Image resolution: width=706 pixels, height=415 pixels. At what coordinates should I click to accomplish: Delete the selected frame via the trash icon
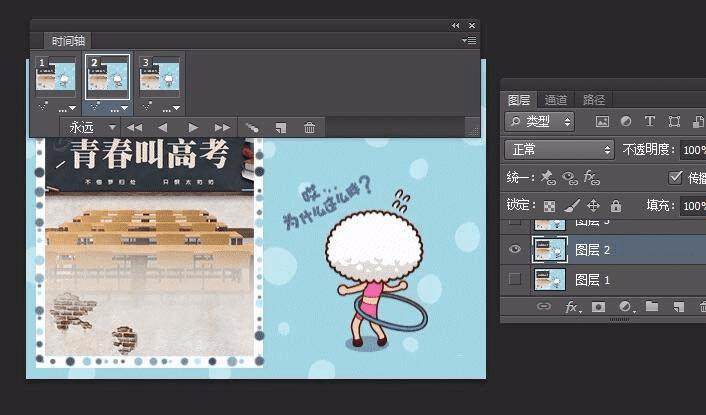309,128
